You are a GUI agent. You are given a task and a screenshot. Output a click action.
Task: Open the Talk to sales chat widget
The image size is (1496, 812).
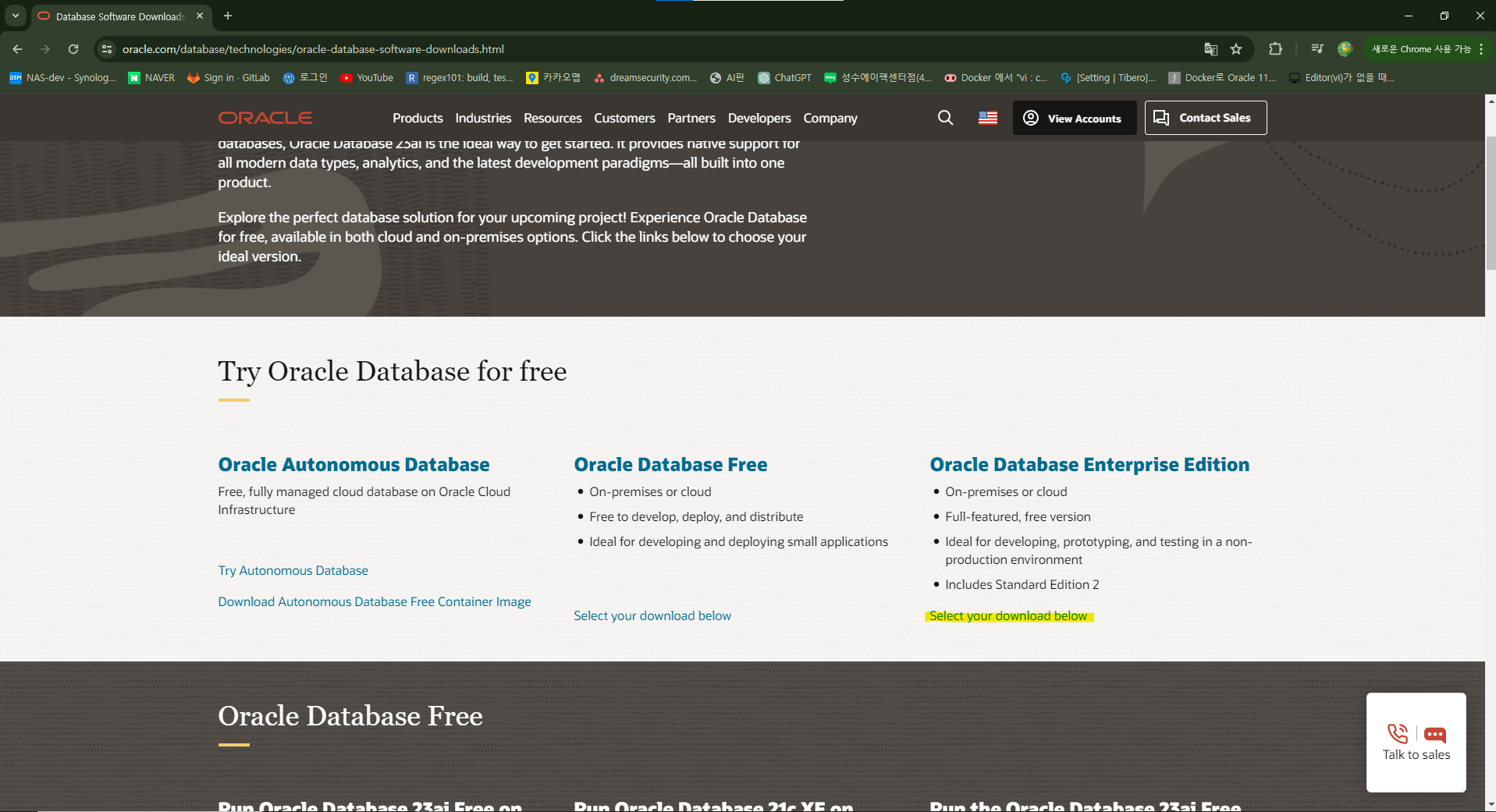click(x=1416, y=743)
